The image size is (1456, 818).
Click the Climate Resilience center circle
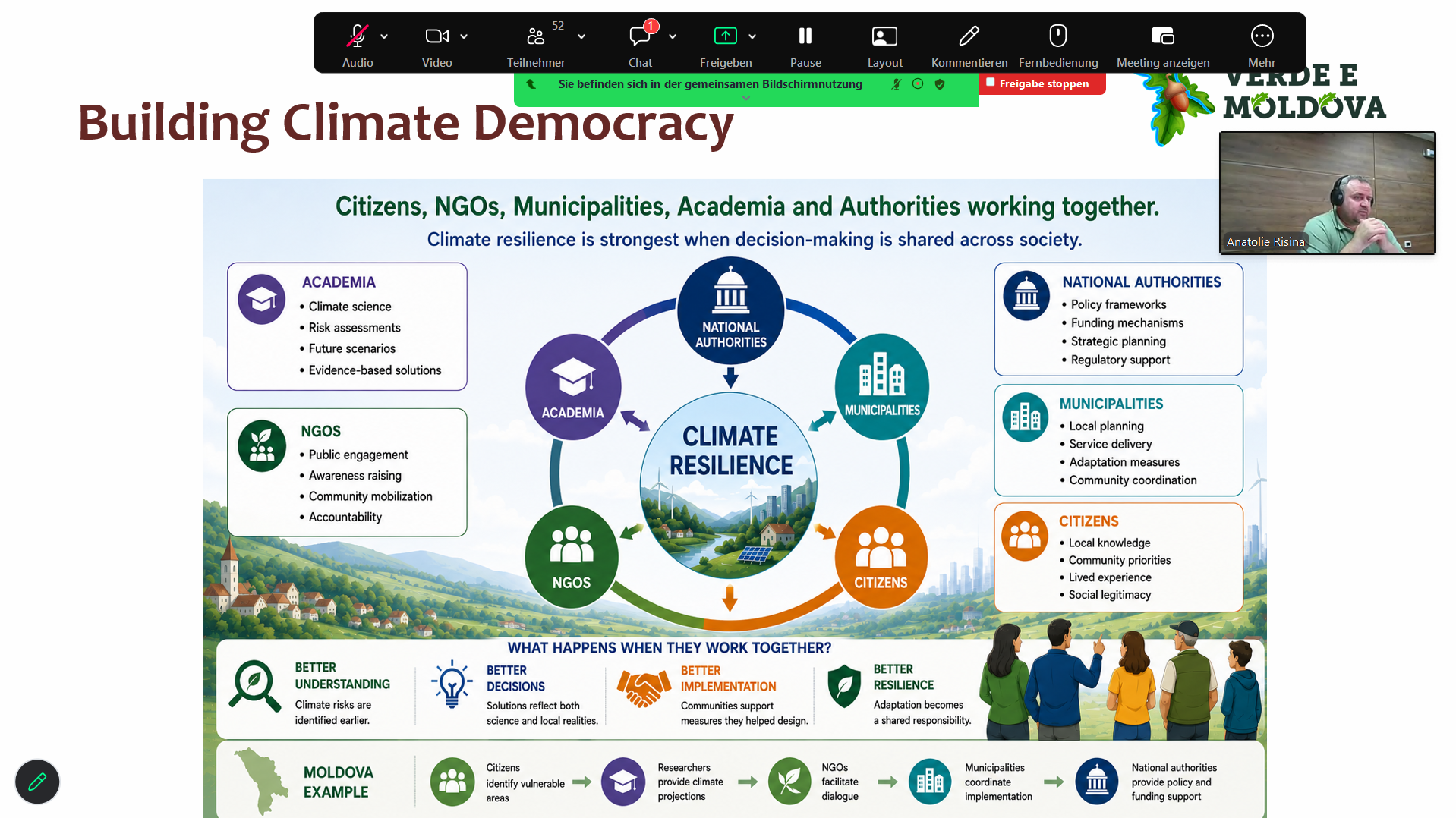[x=729, y=486]
